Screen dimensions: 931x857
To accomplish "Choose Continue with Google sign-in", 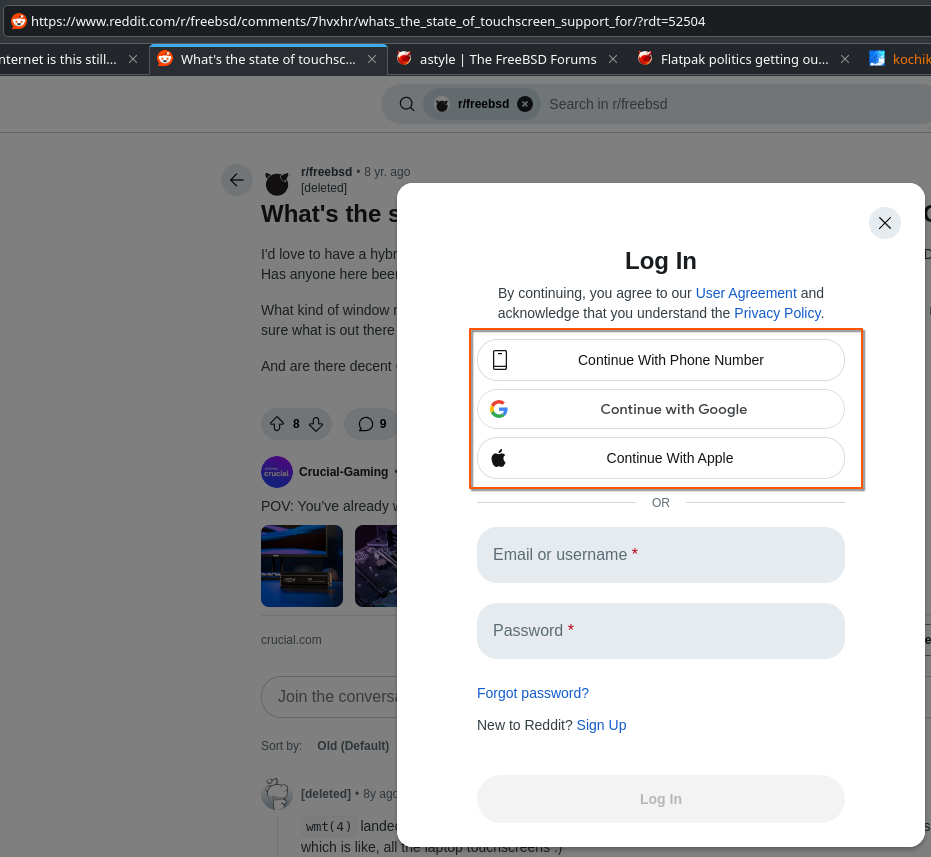I will click(660, 409).
